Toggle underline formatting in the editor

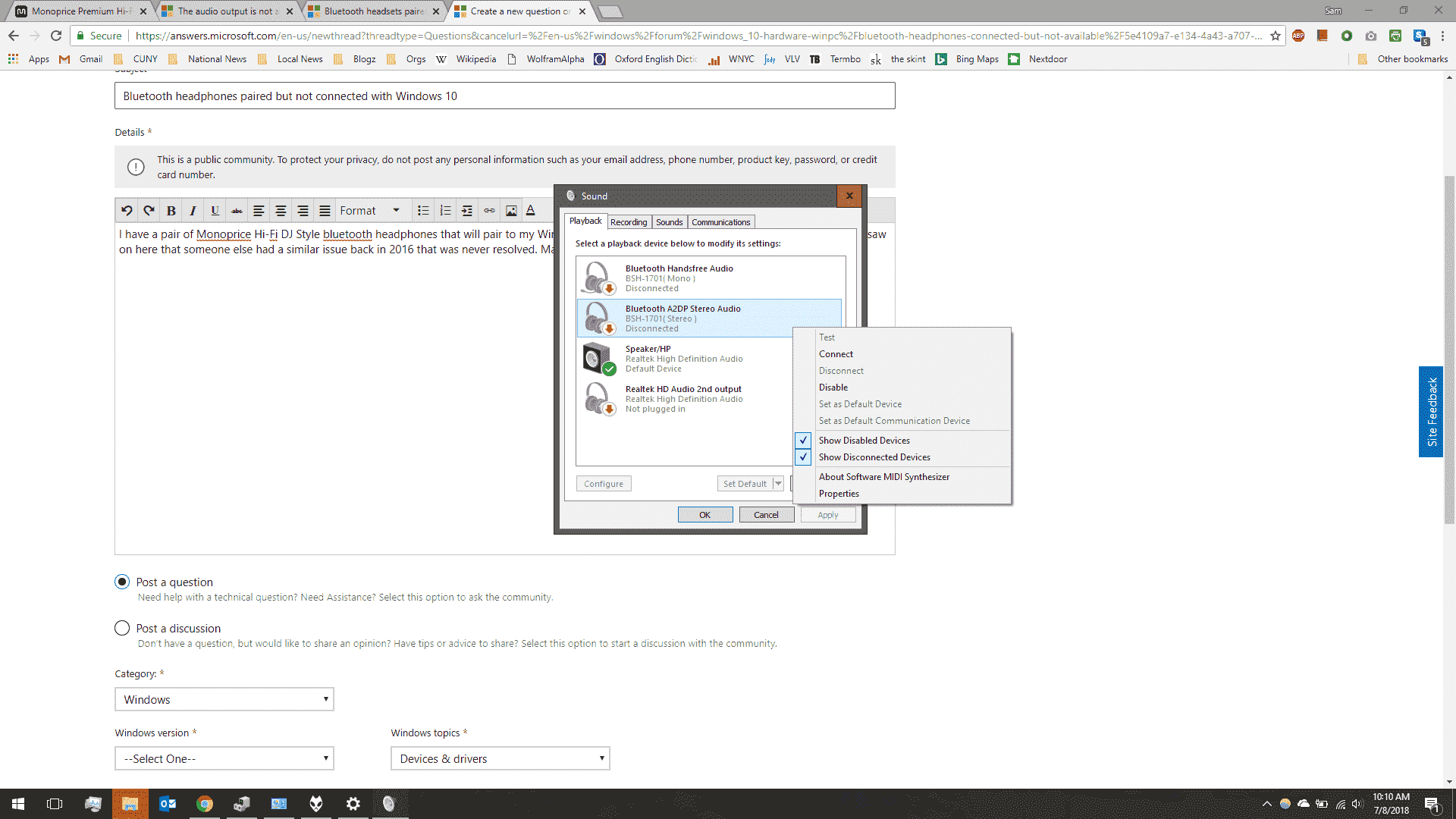click(x=215, y=211)
